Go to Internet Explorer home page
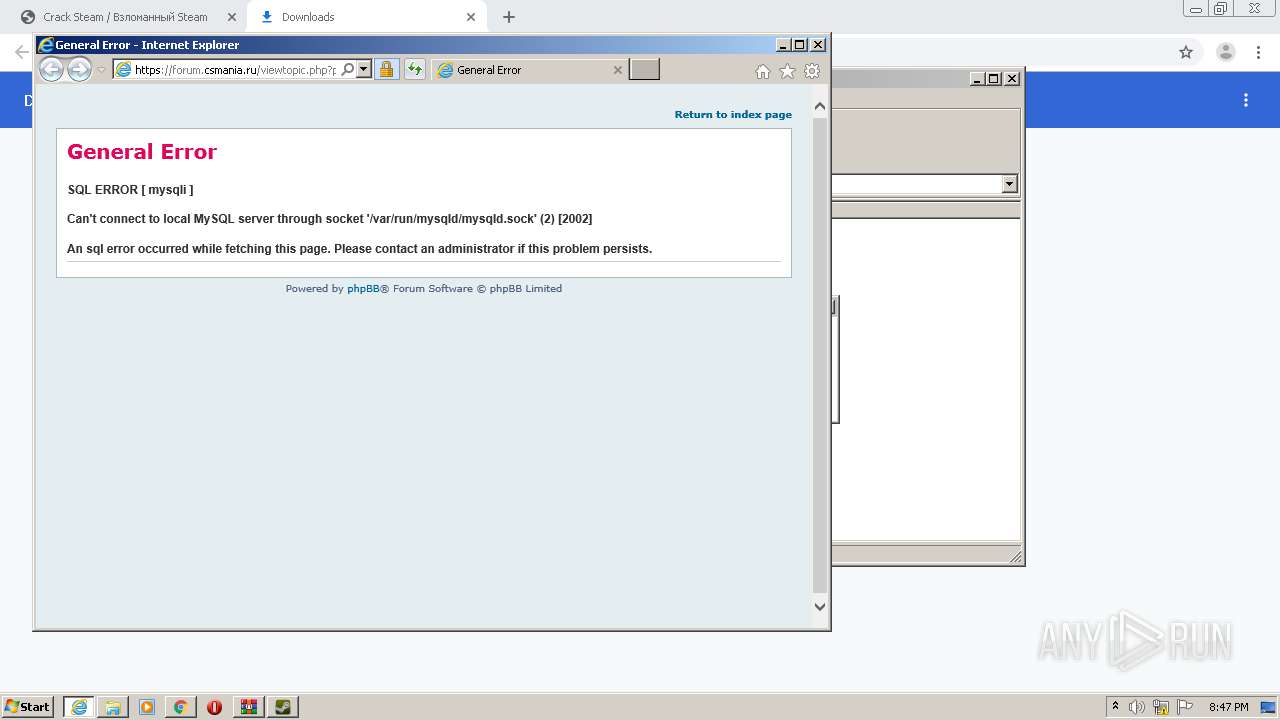Image resolution: width=1280 pixels, height=720 pixels. pyautogui.click(x=763, y=71)
